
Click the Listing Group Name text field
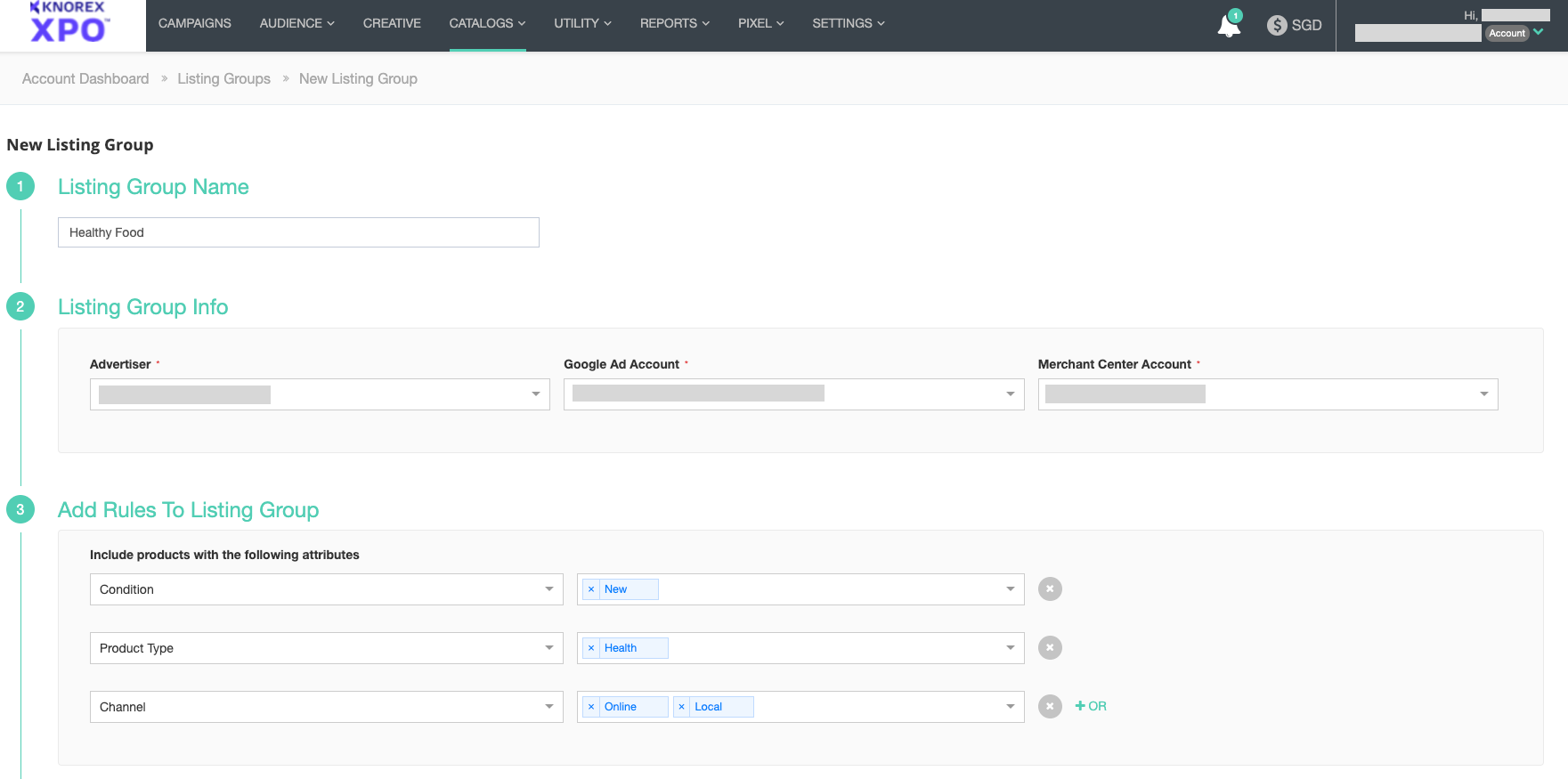pos(298,232)
